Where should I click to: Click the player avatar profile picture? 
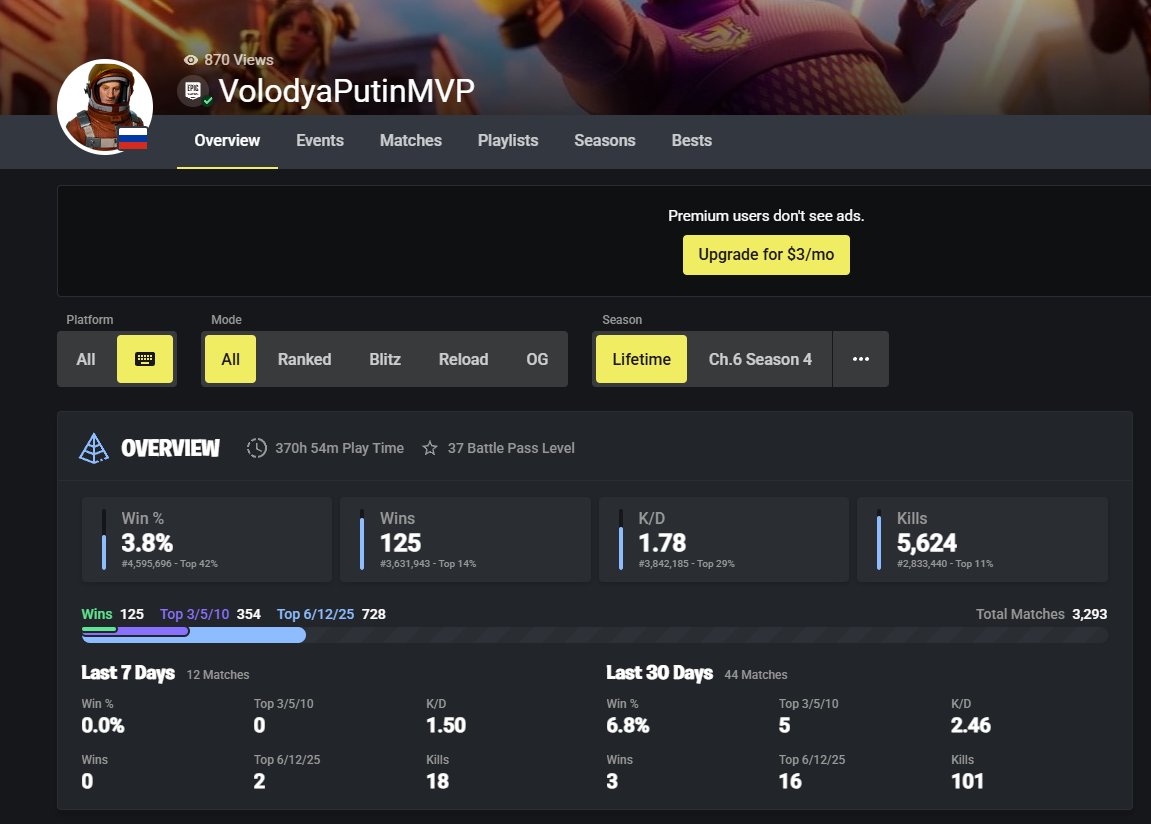104,107
